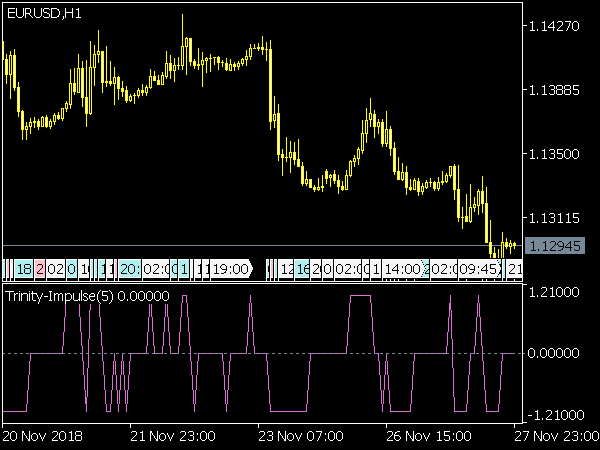
Task: Open the 19:00 event marker
Action: [x=231, y=269]
